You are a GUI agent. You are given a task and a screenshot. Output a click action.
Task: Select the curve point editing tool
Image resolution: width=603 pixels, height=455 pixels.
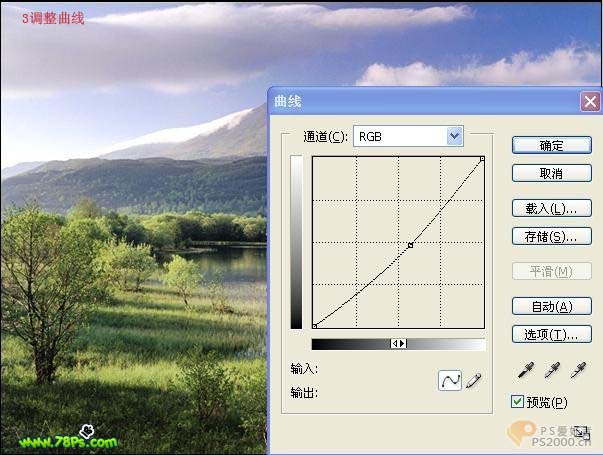point(450,380)
